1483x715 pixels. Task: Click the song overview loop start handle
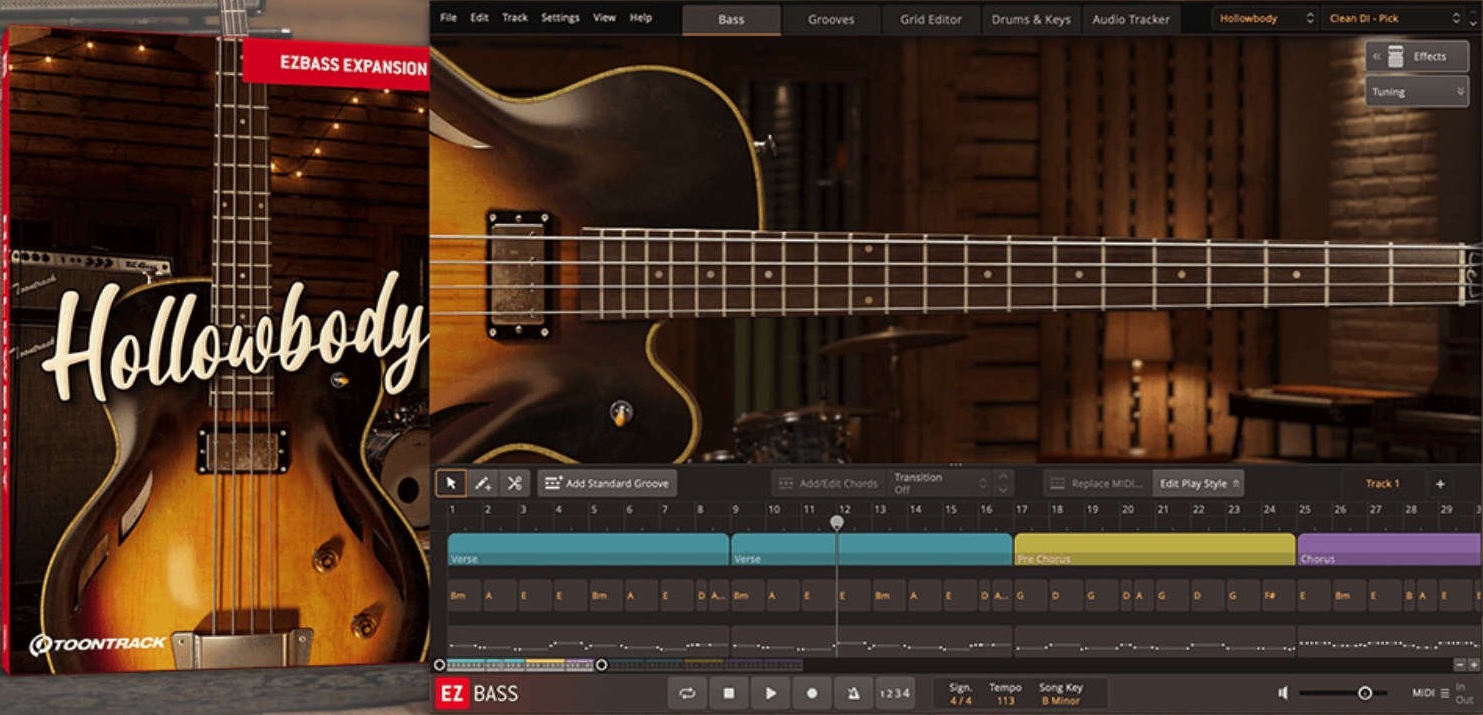[x=439, y=665]
